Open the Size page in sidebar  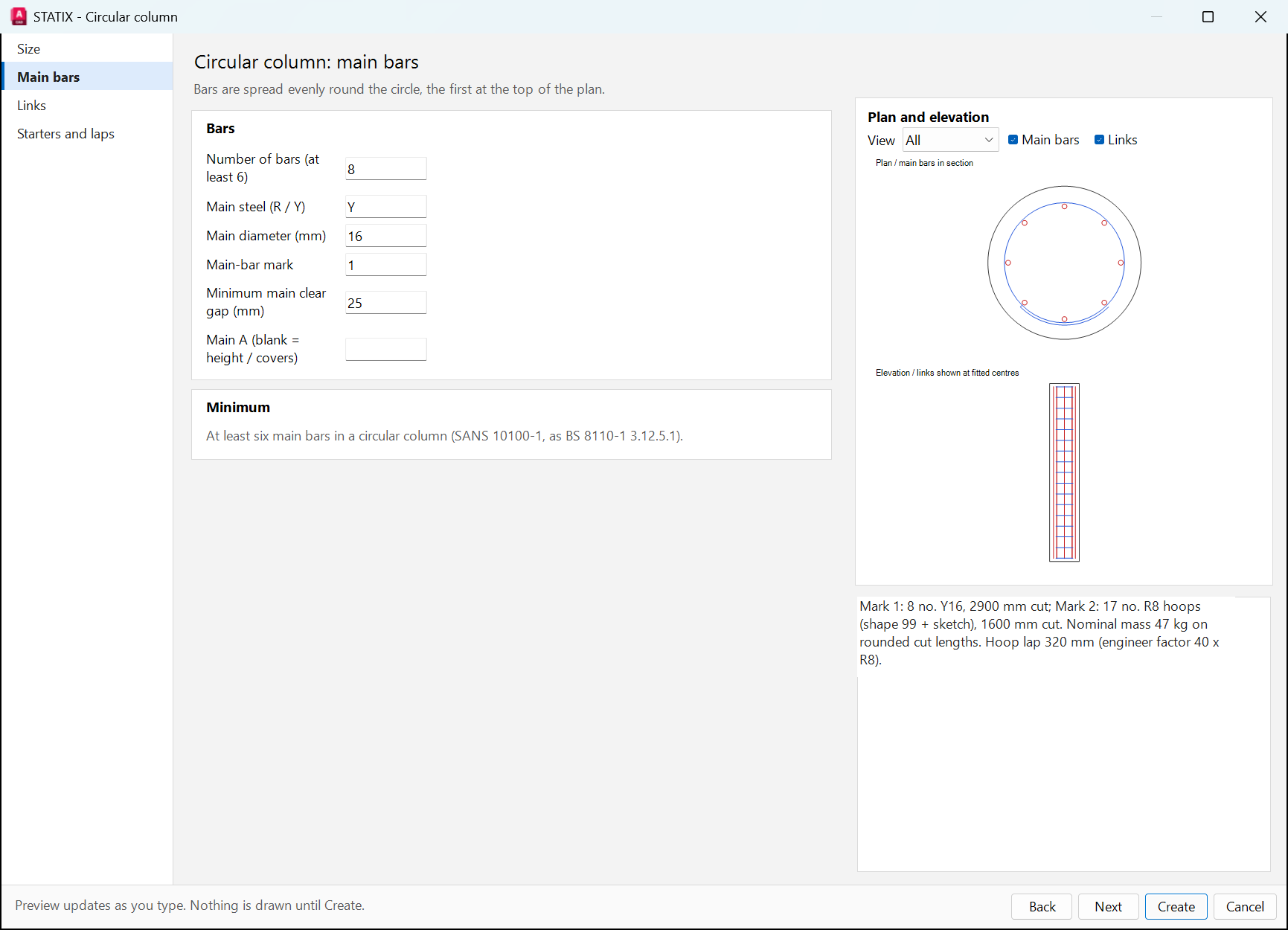pyautogui.click(x=87, y=49)
